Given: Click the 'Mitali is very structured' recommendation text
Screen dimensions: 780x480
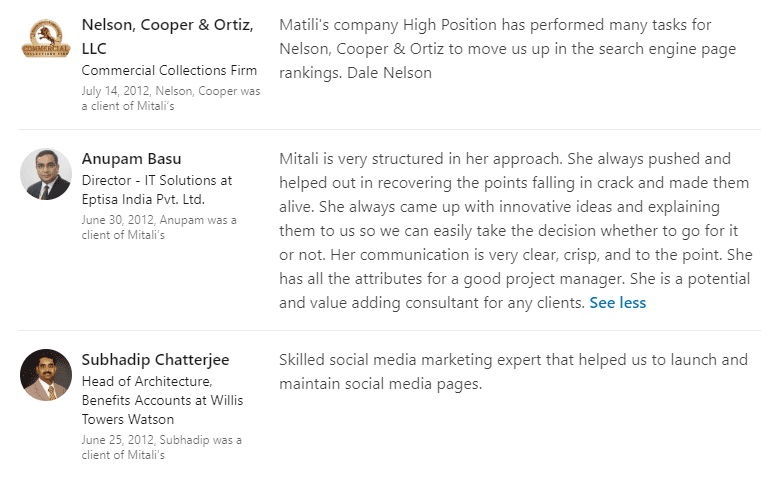Looking at the screenshot, I should click(x=515, y=230).
